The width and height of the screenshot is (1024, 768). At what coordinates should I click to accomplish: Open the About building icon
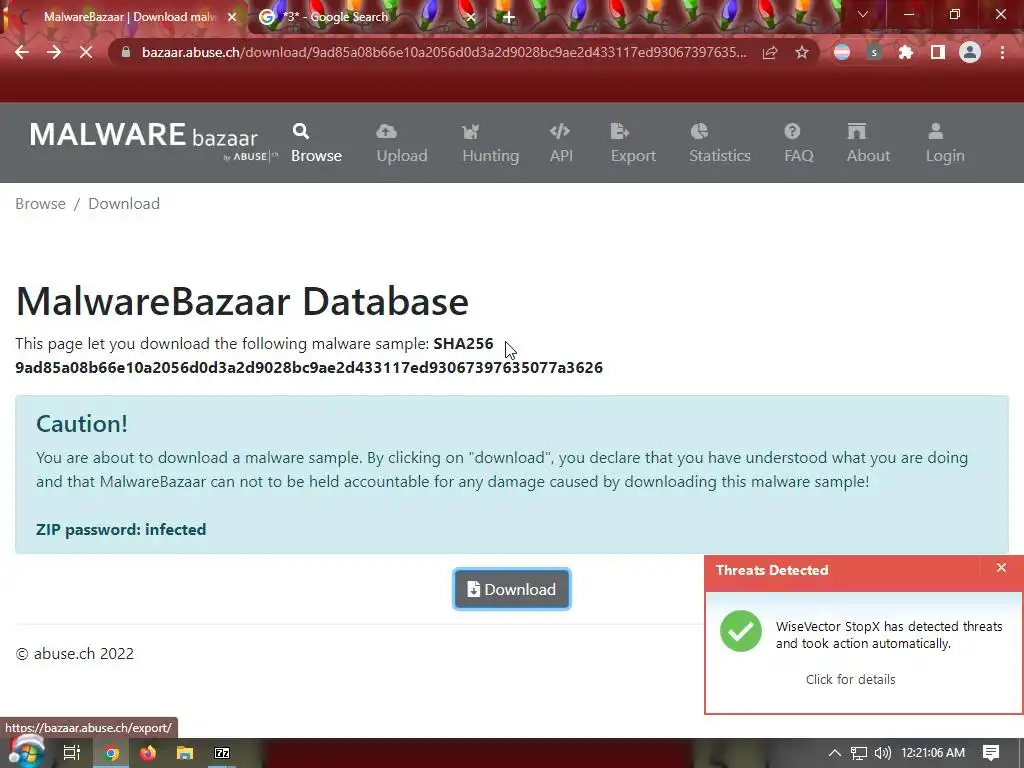point(856,131)
